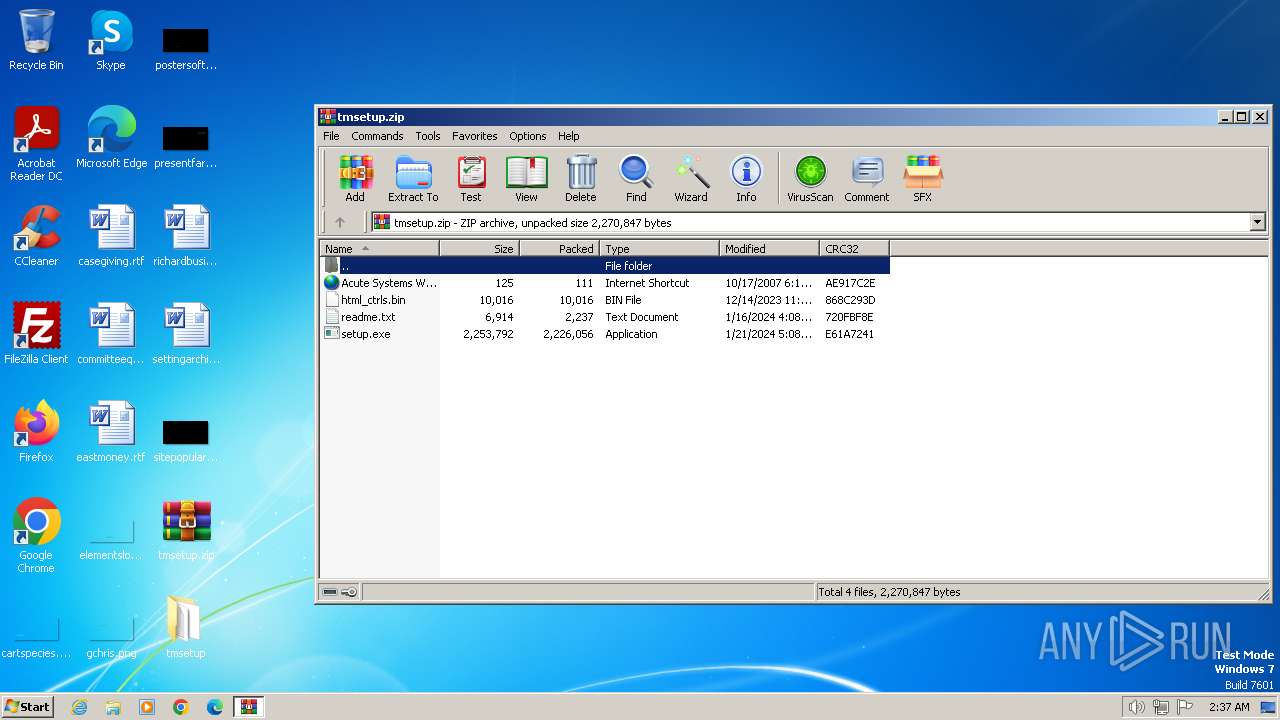Sort by the Type column header
This screenshot has width=1280, height=720.
(x=660, y=248)
